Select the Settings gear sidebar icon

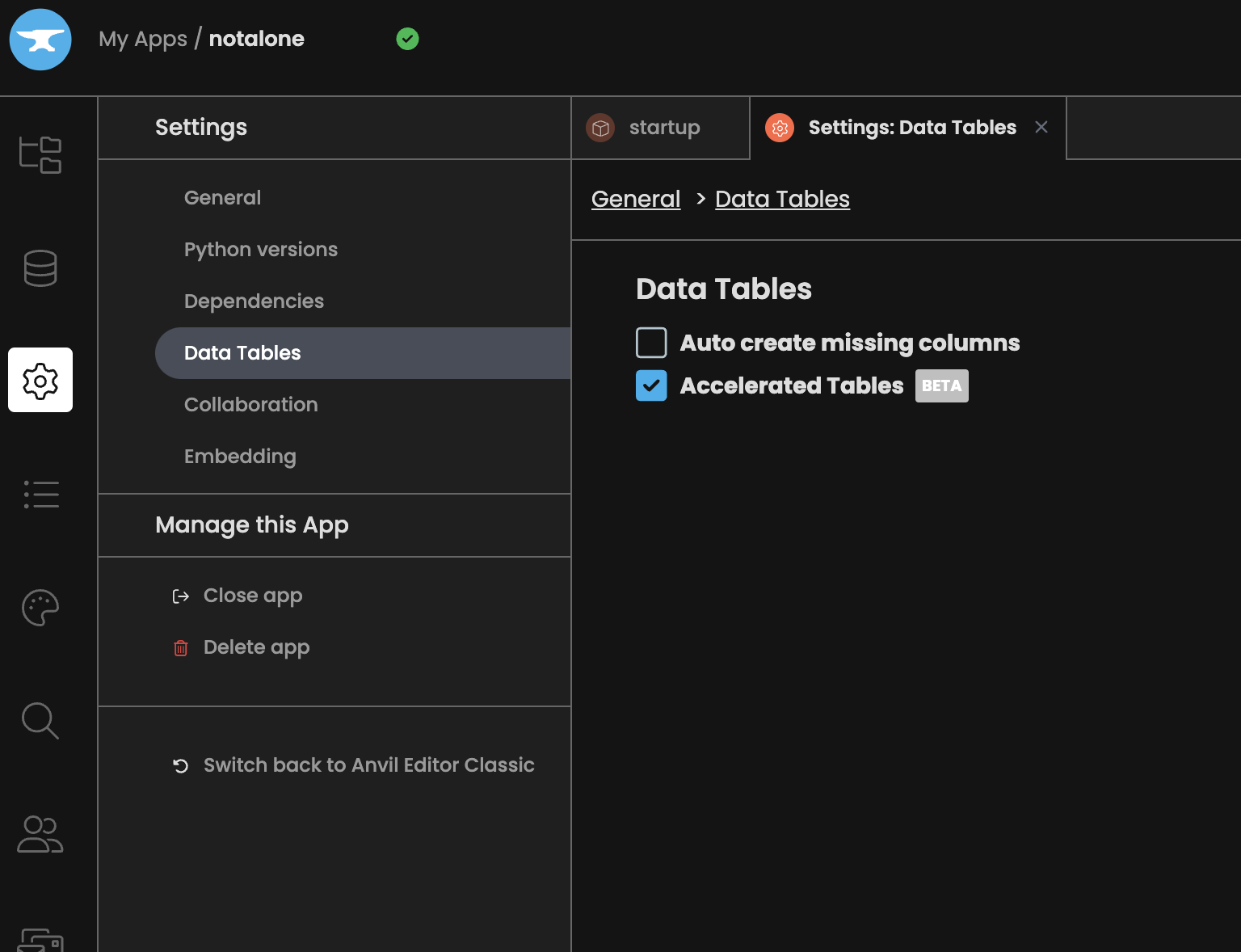coord(40,380)
